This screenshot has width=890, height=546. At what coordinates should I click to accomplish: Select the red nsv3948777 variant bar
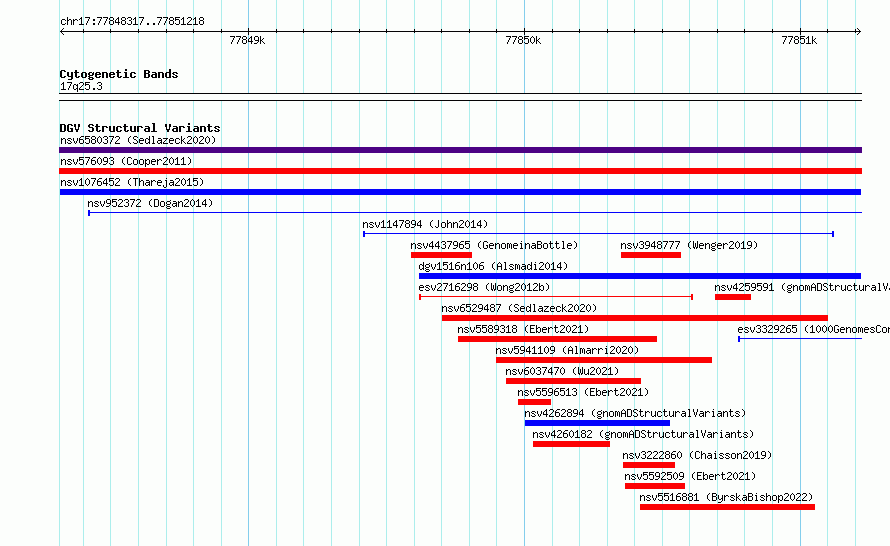coord(650,255)
